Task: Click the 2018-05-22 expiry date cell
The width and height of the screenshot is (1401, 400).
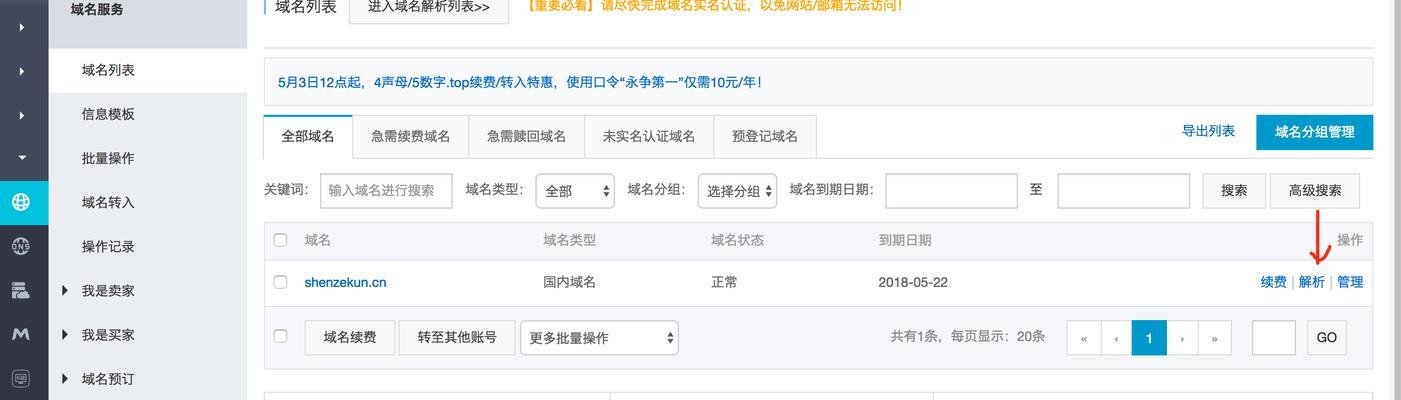Action: tap(913, 282)
